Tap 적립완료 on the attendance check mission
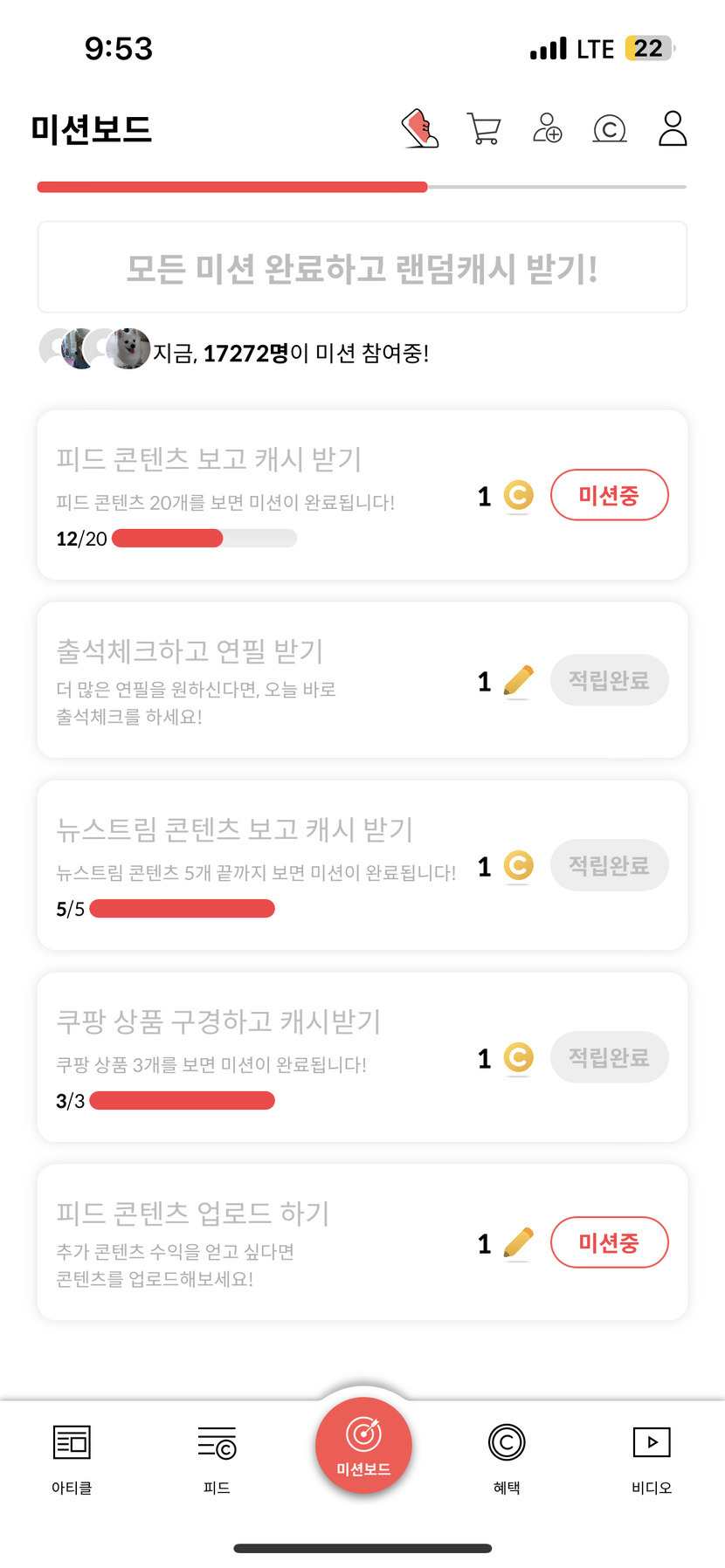725x1568 pixels. click(x=609, y=680)
